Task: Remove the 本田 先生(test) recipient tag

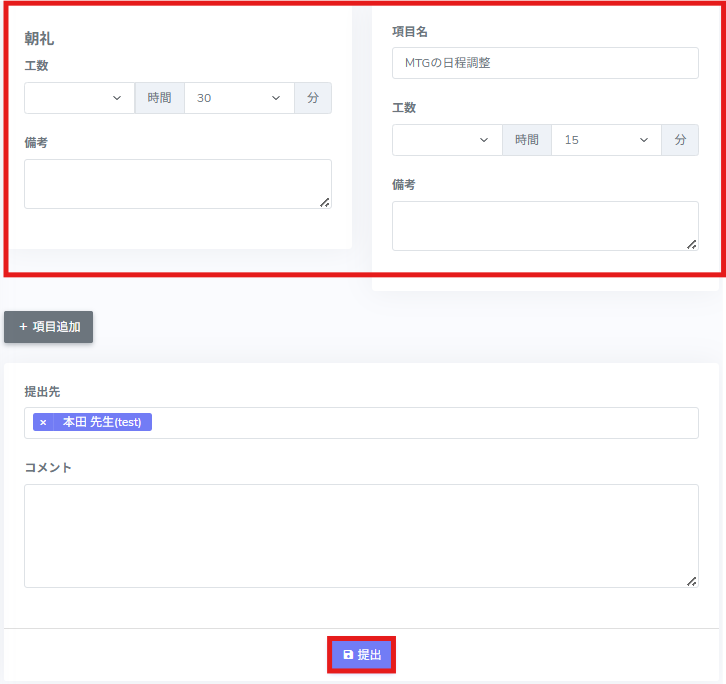Action: point(43,423)
